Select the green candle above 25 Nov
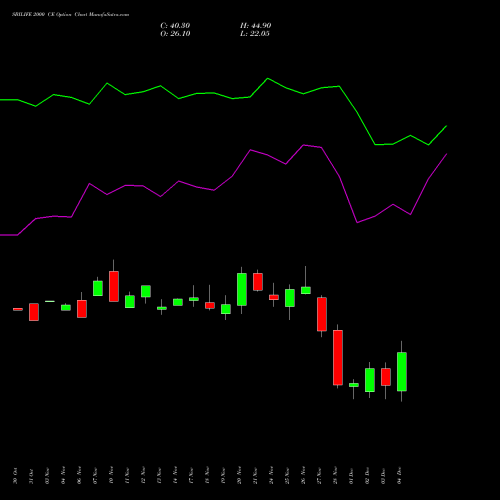This screenshot has width=500, height=500. [290, 298]
